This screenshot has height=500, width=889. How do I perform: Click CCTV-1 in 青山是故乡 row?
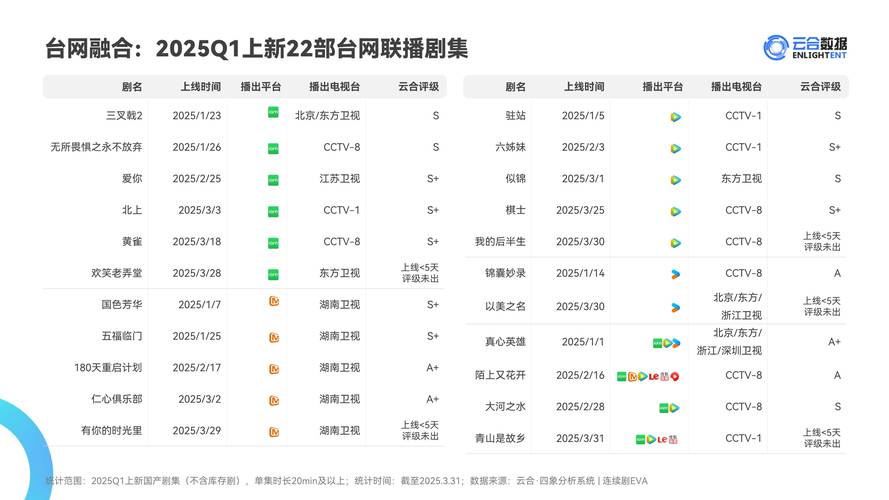click(744, 438)
